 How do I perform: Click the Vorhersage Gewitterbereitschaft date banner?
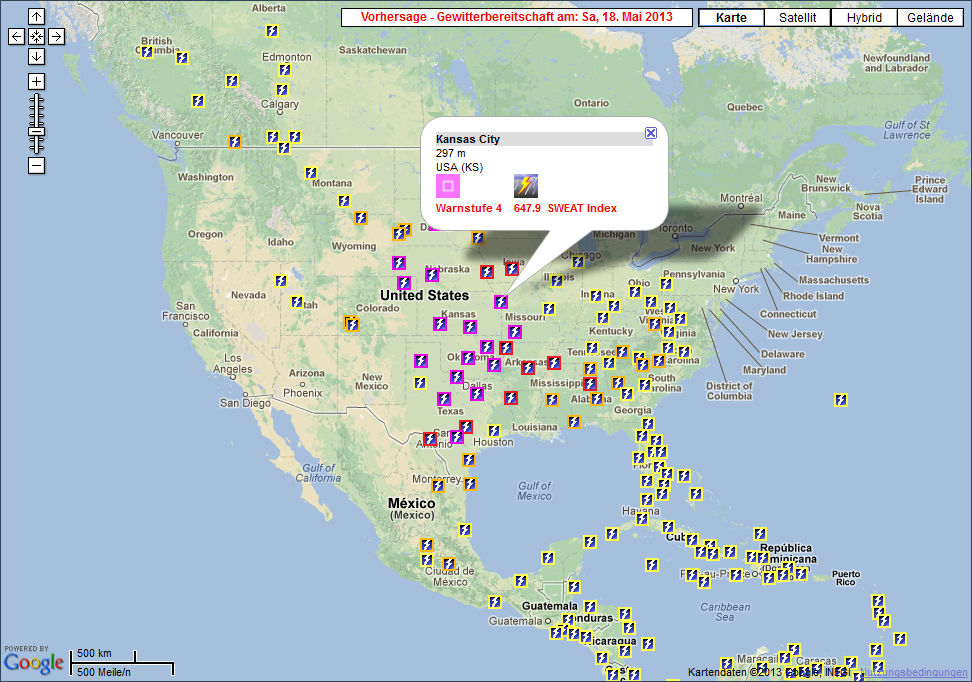516,17
